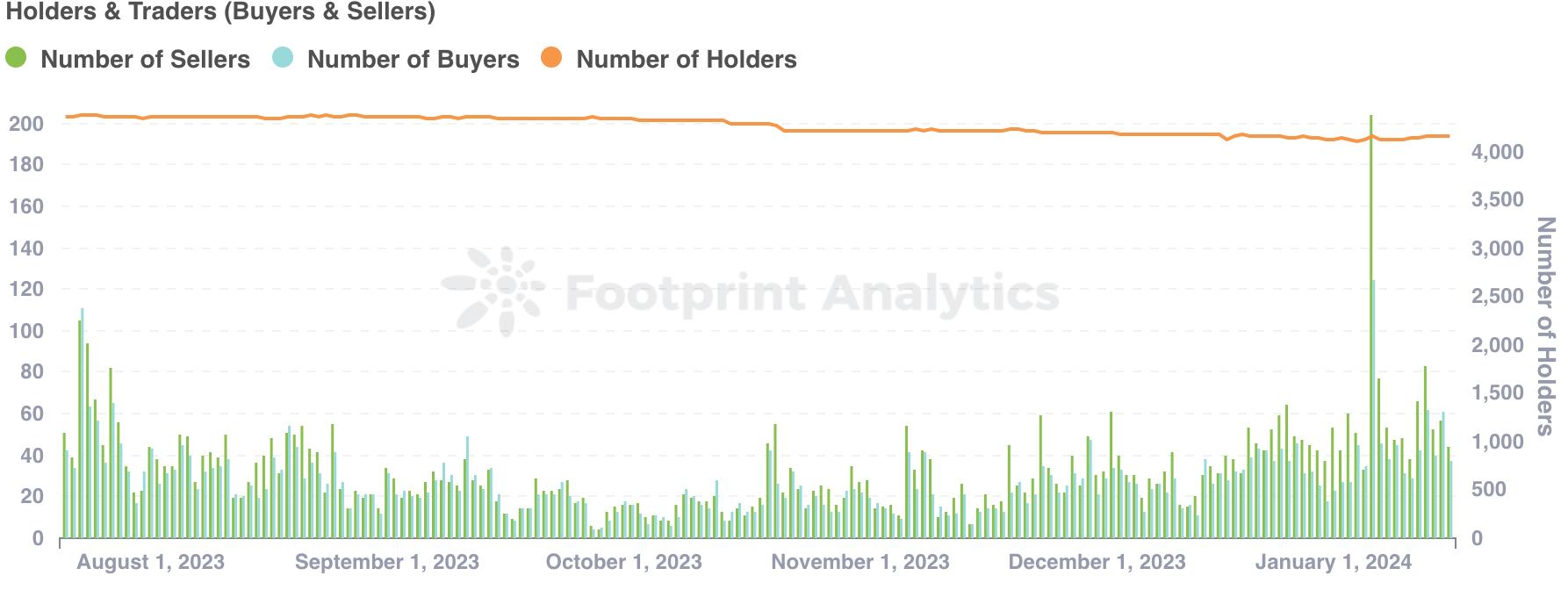
Task: Click the 4,000 label on the right axis
Action: coord(1497,153)
